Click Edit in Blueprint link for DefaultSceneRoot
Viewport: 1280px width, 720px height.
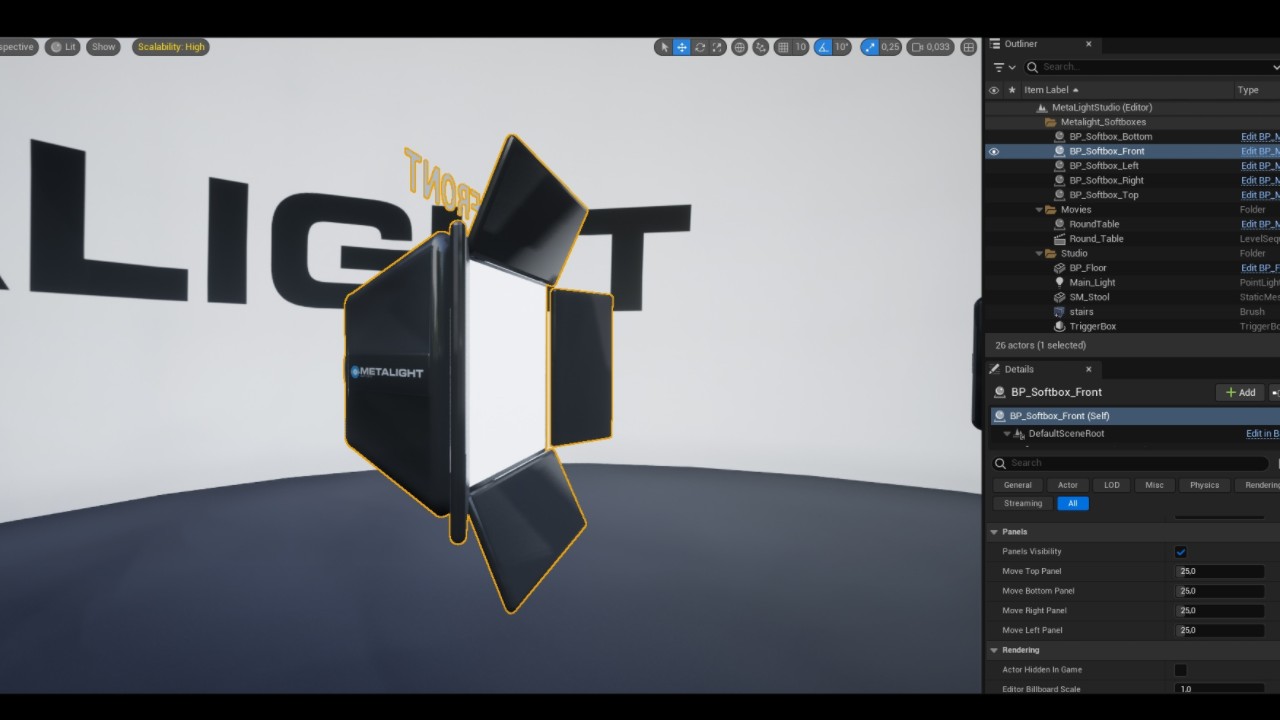[1262, 434]
